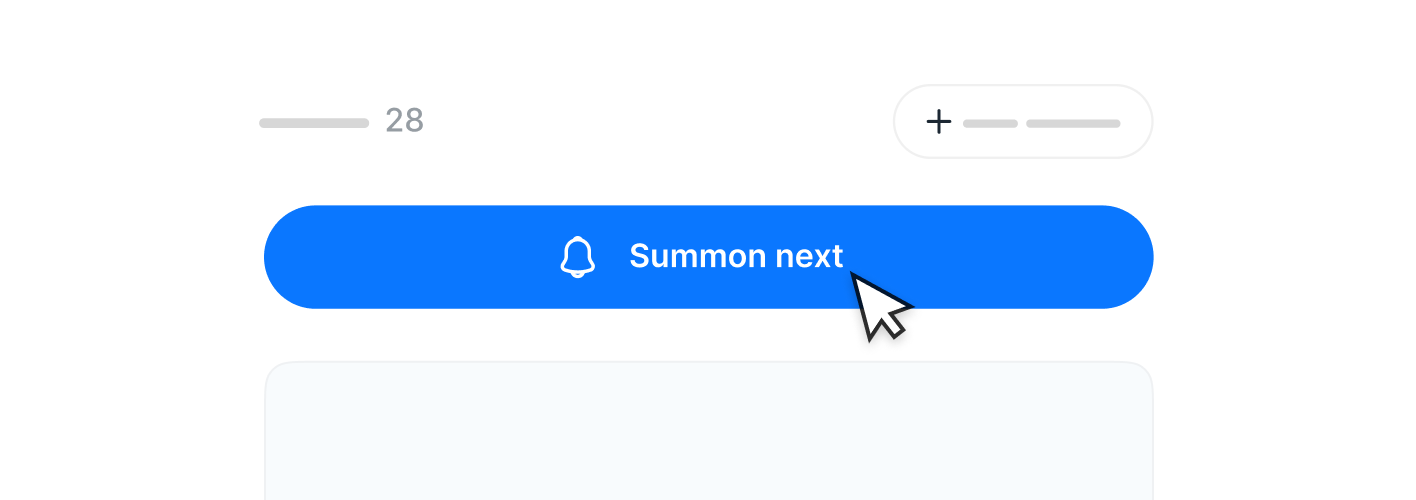Click the bell icon on the blue button
Viewport: 1416px width, 500px height.
tap(577, 257)
